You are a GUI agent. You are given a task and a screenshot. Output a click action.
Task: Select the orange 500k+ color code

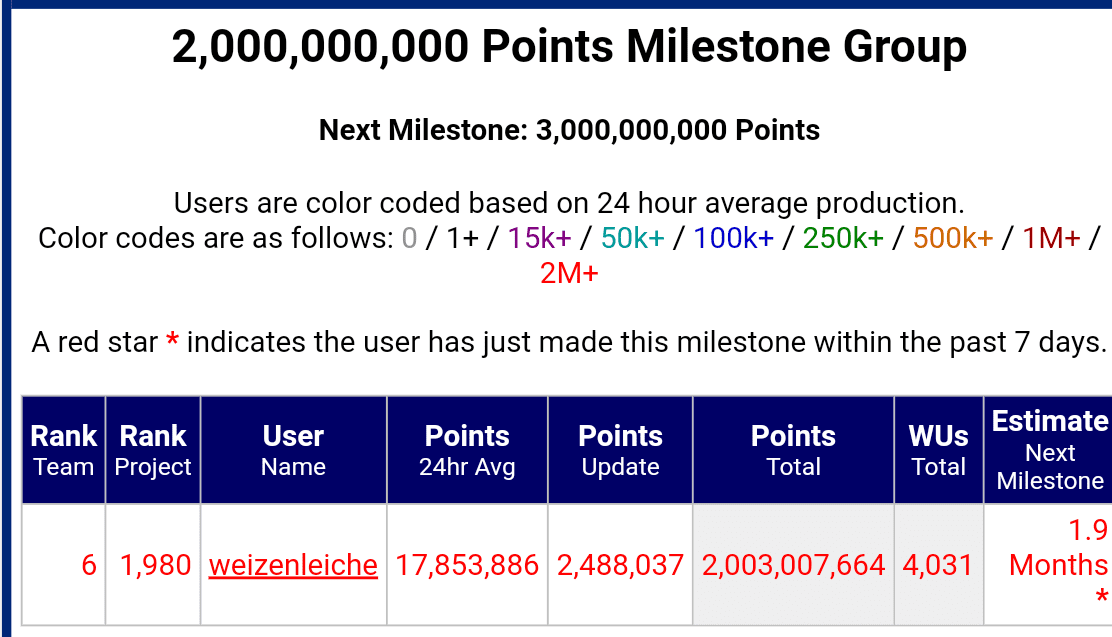[953, 238]
